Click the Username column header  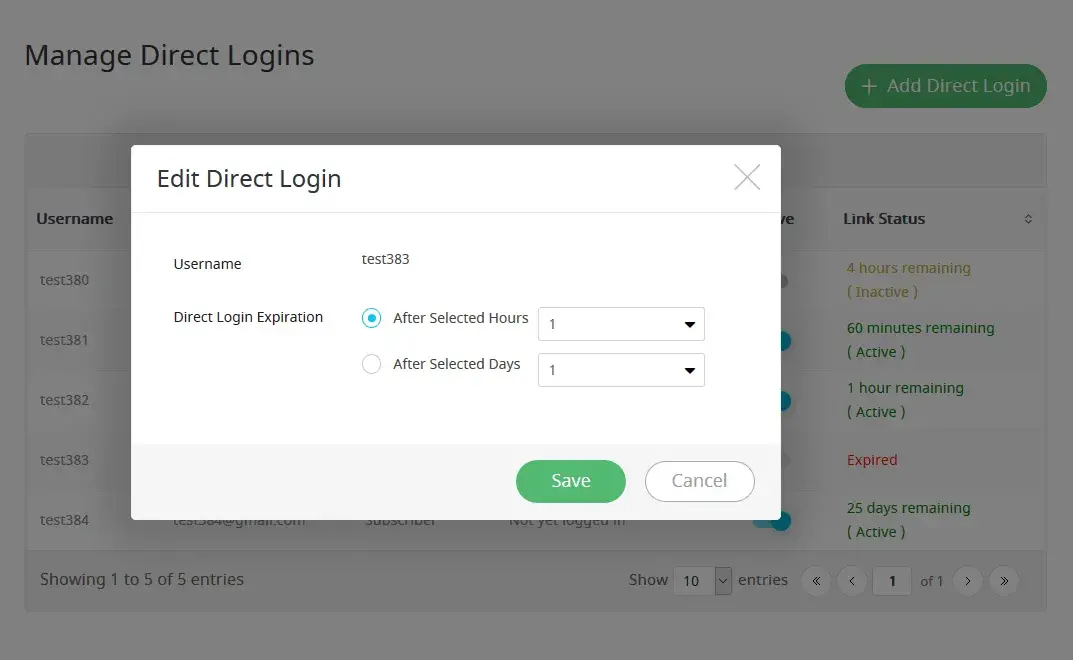point(75,219)
